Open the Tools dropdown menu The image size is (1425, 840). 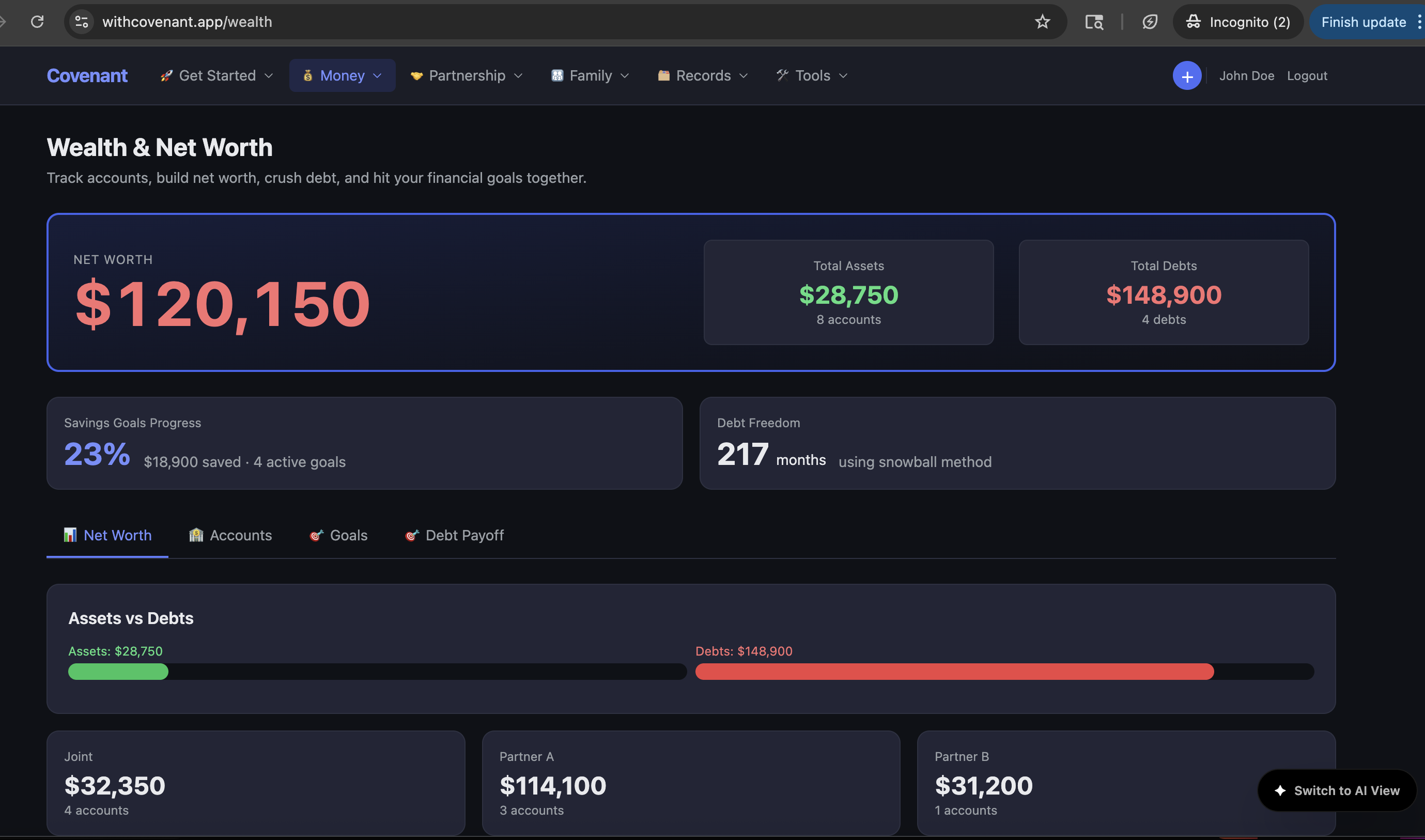(812, 76)
